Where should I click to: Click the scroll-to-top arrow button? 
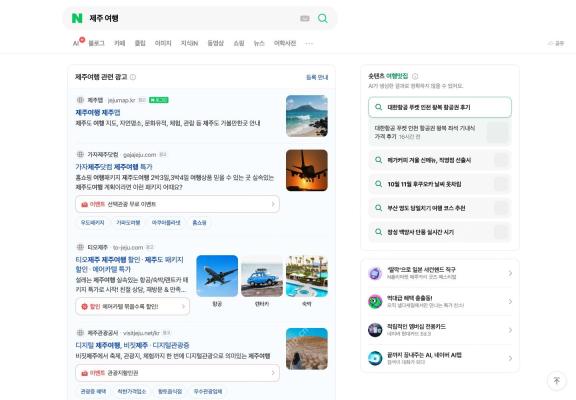(x=557, y=381)
